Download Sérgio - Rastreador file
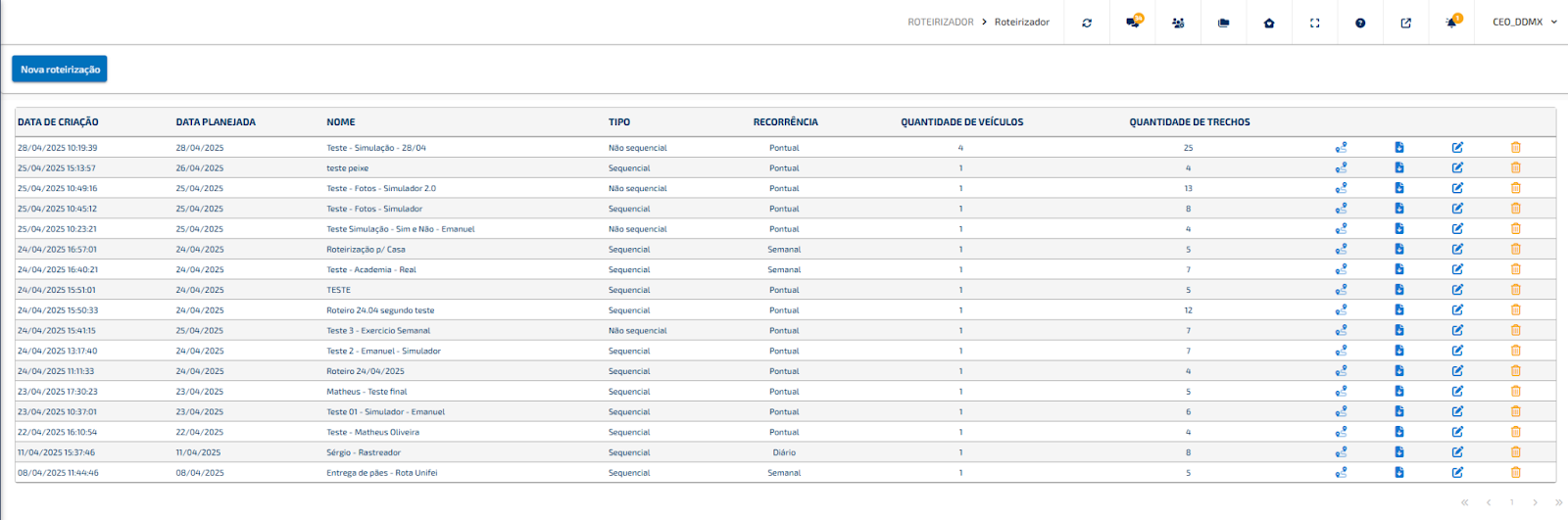The image size is (1568, 520). click(1399, 452)
